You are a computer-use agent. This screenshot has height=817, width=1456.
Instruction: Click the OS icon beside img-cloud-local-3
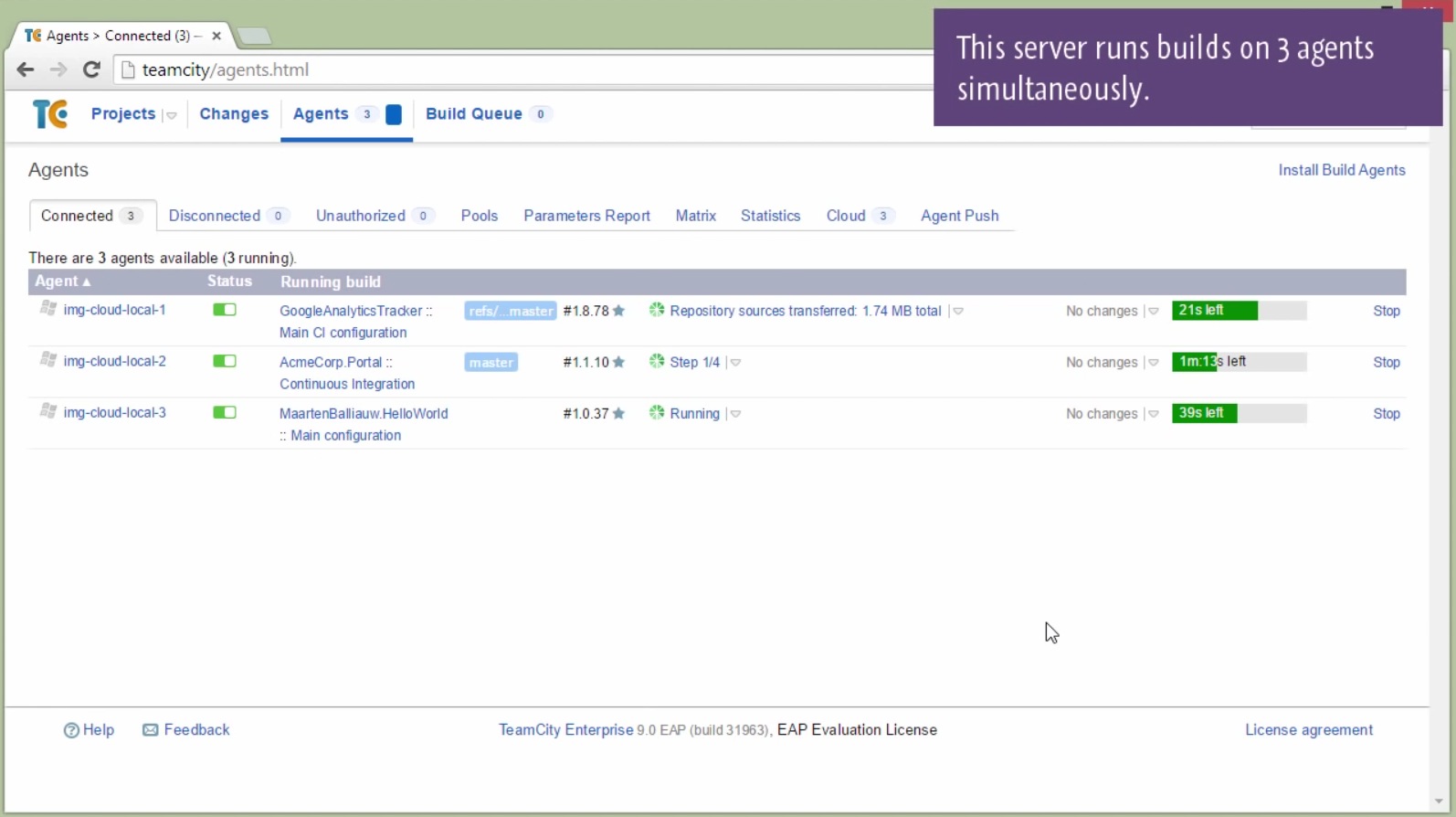coord(48,411)
